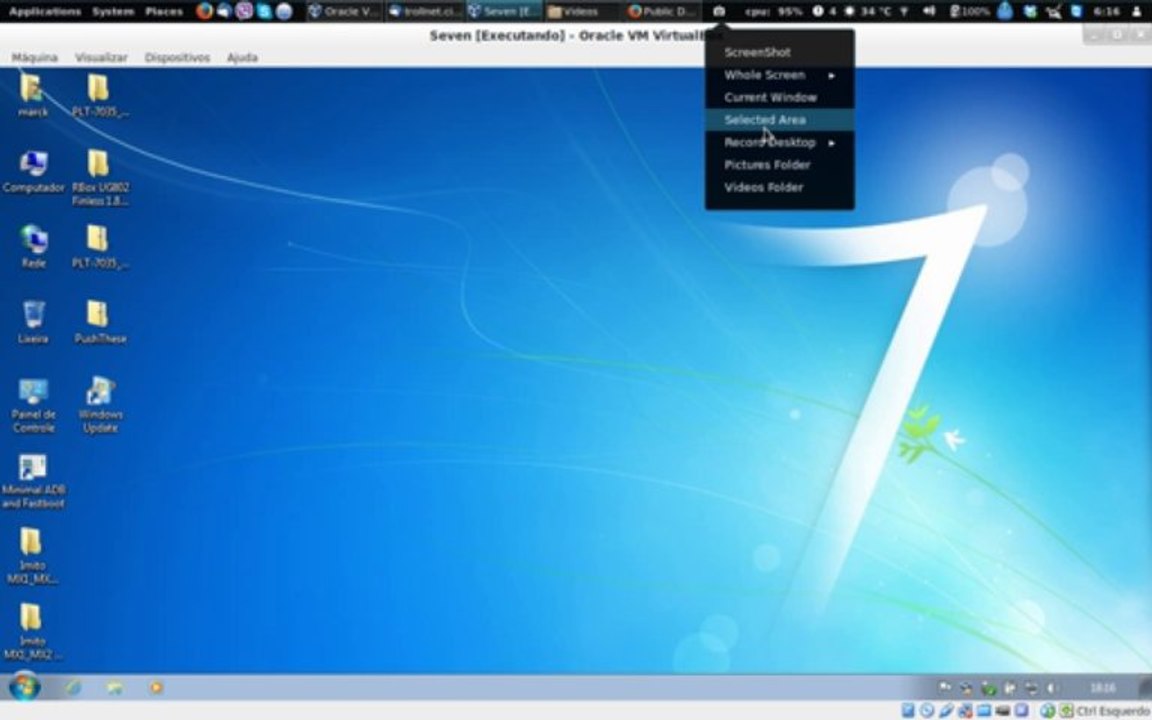The width and height of the screenshot is (1152, 720).
Task: Choose Current Window capture option
Action: [x=780, y=97]
